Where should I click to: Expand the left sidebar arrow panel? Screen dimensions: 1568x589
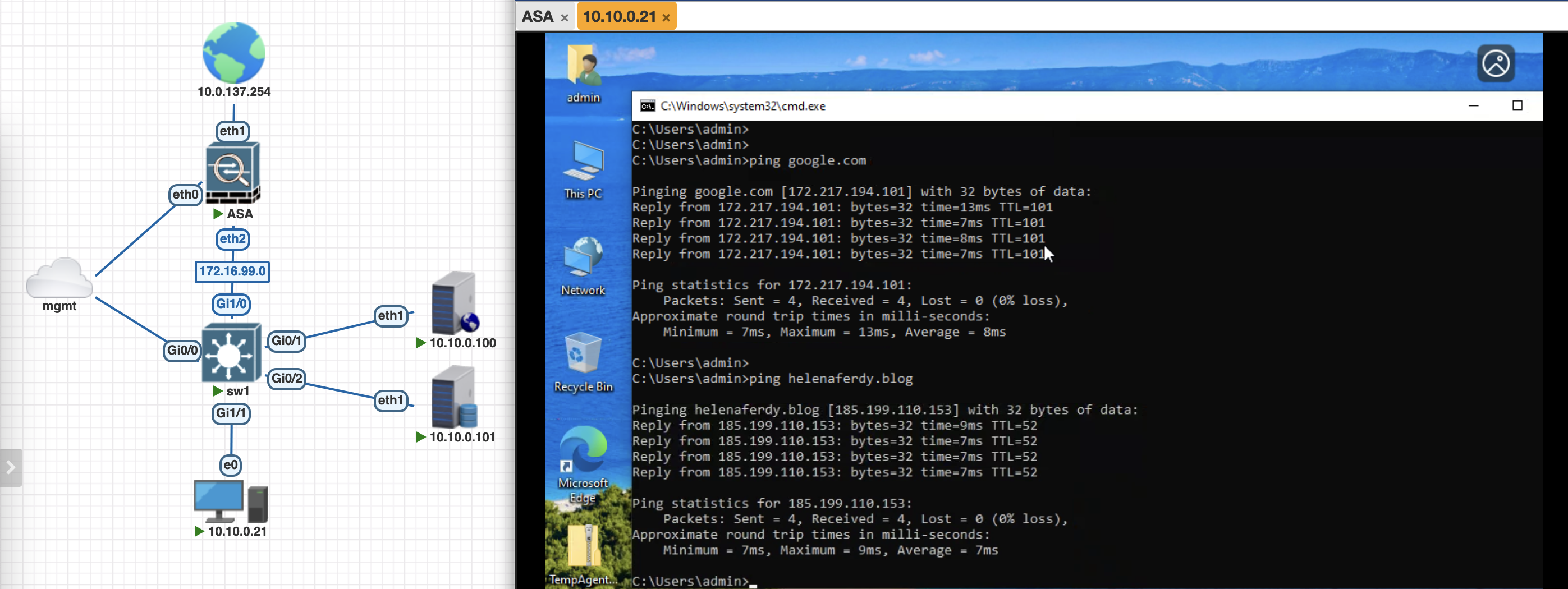[x=11, y=467]
